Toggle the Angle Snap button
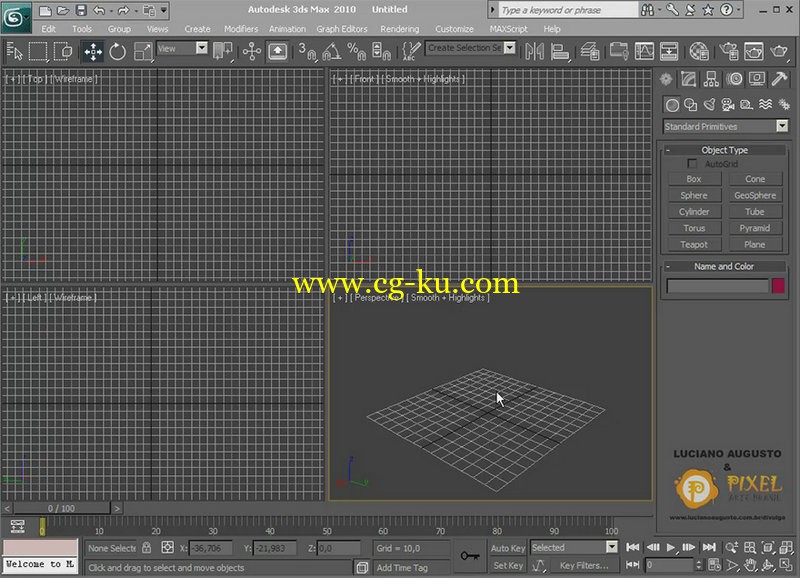Viewport: 800px width, 578px height. click(332, 52)
